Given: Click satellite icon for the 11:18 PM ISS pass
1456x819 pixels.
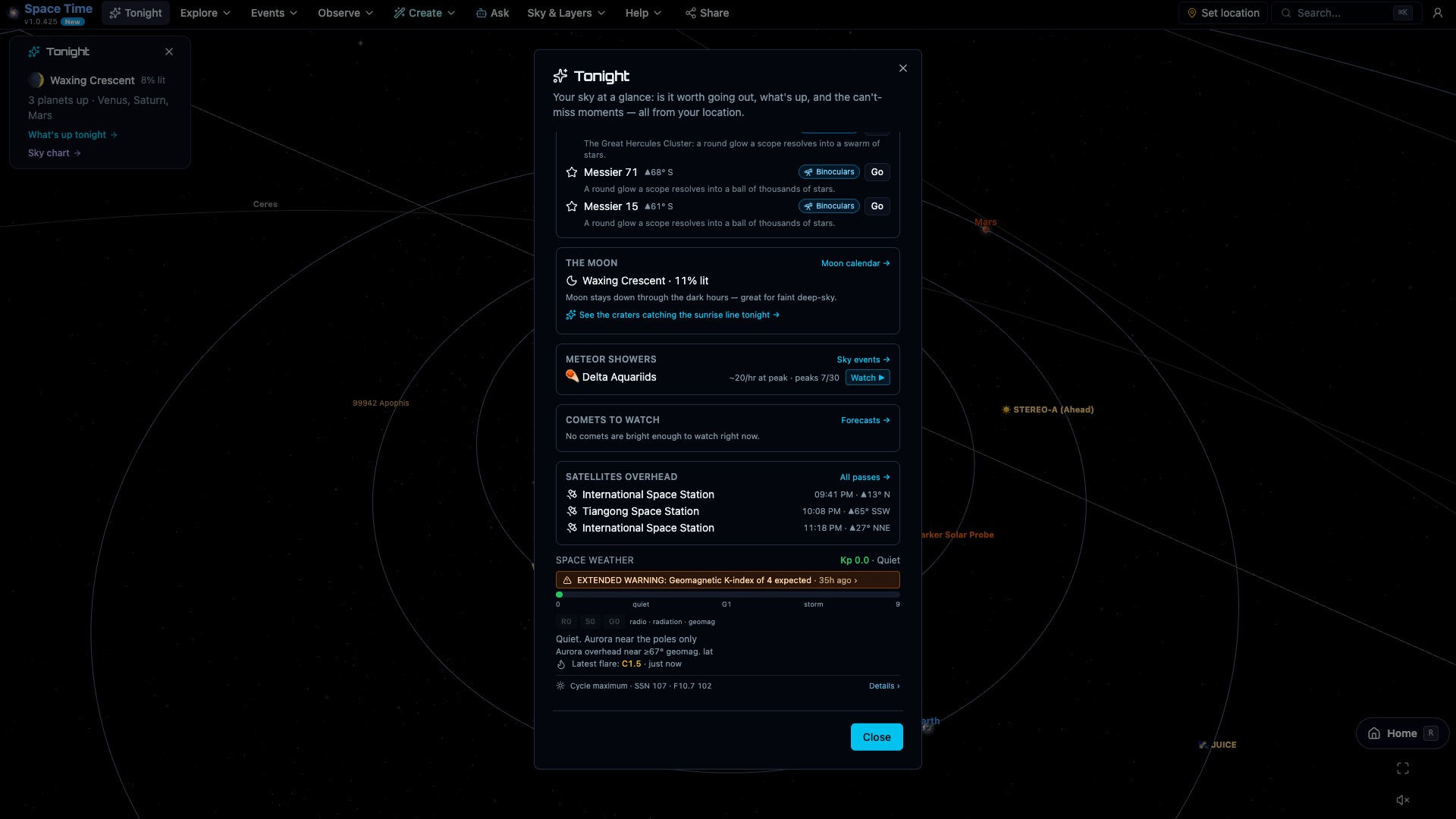Looking at the screenshot, I should coord(572,528).
